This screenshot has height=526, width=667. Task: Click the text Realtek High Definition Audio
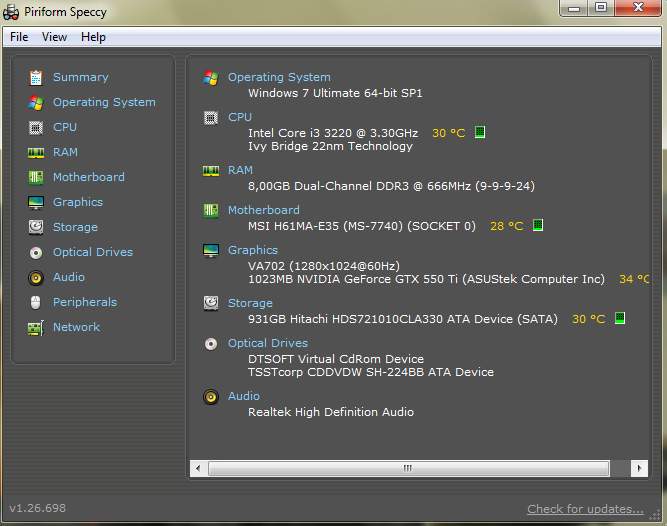tap(331, 412)
